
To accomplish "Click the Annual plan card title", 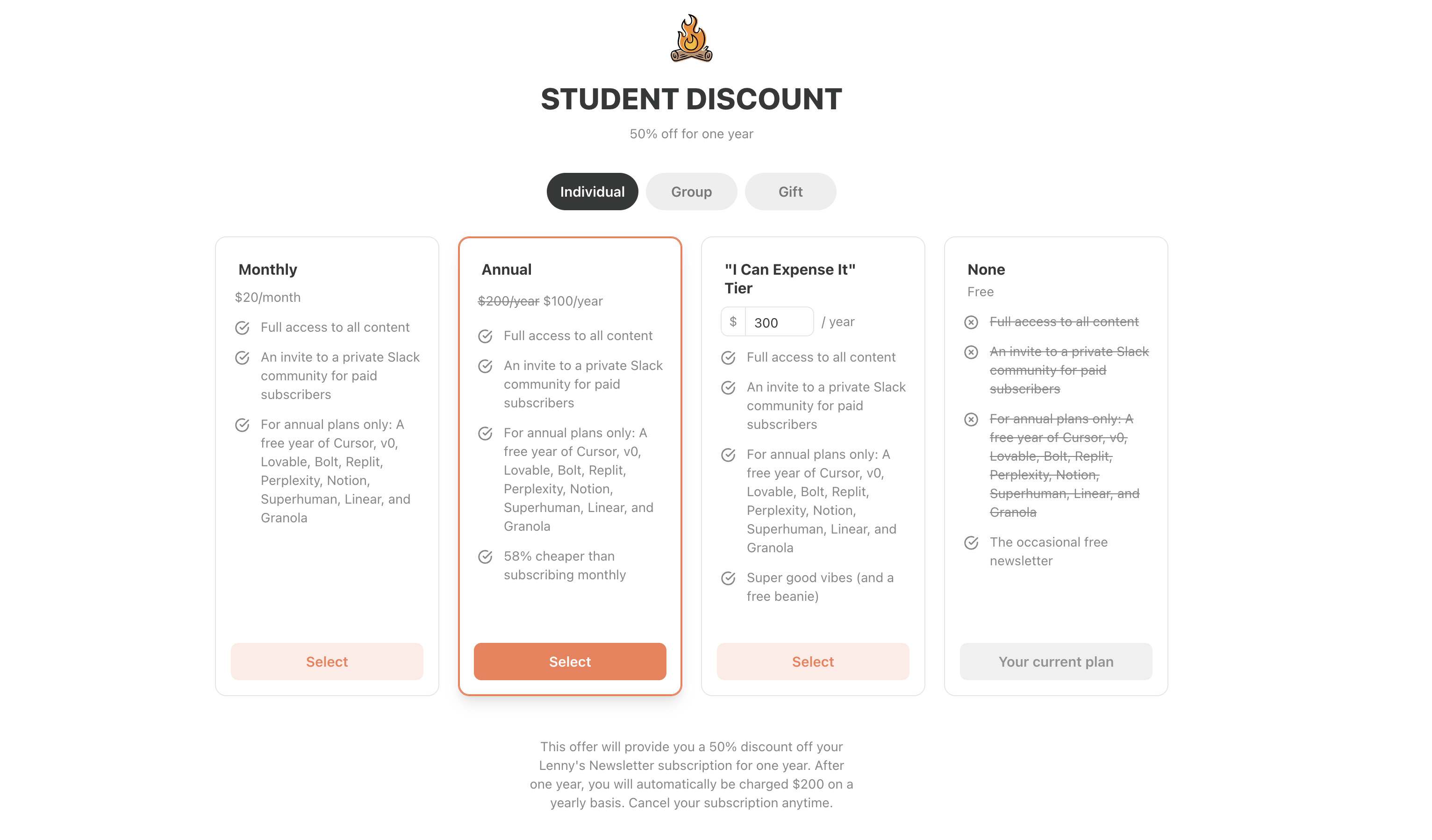I will 506,269.
